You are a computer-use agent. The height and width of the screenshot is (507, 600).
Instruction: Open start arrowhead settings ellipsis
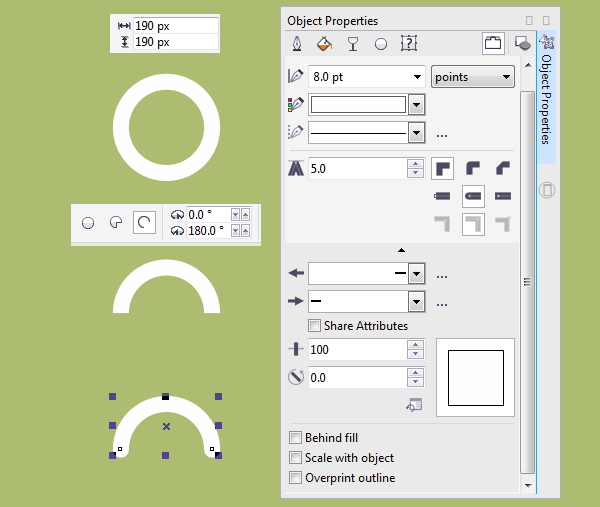(x=442, y=276)
